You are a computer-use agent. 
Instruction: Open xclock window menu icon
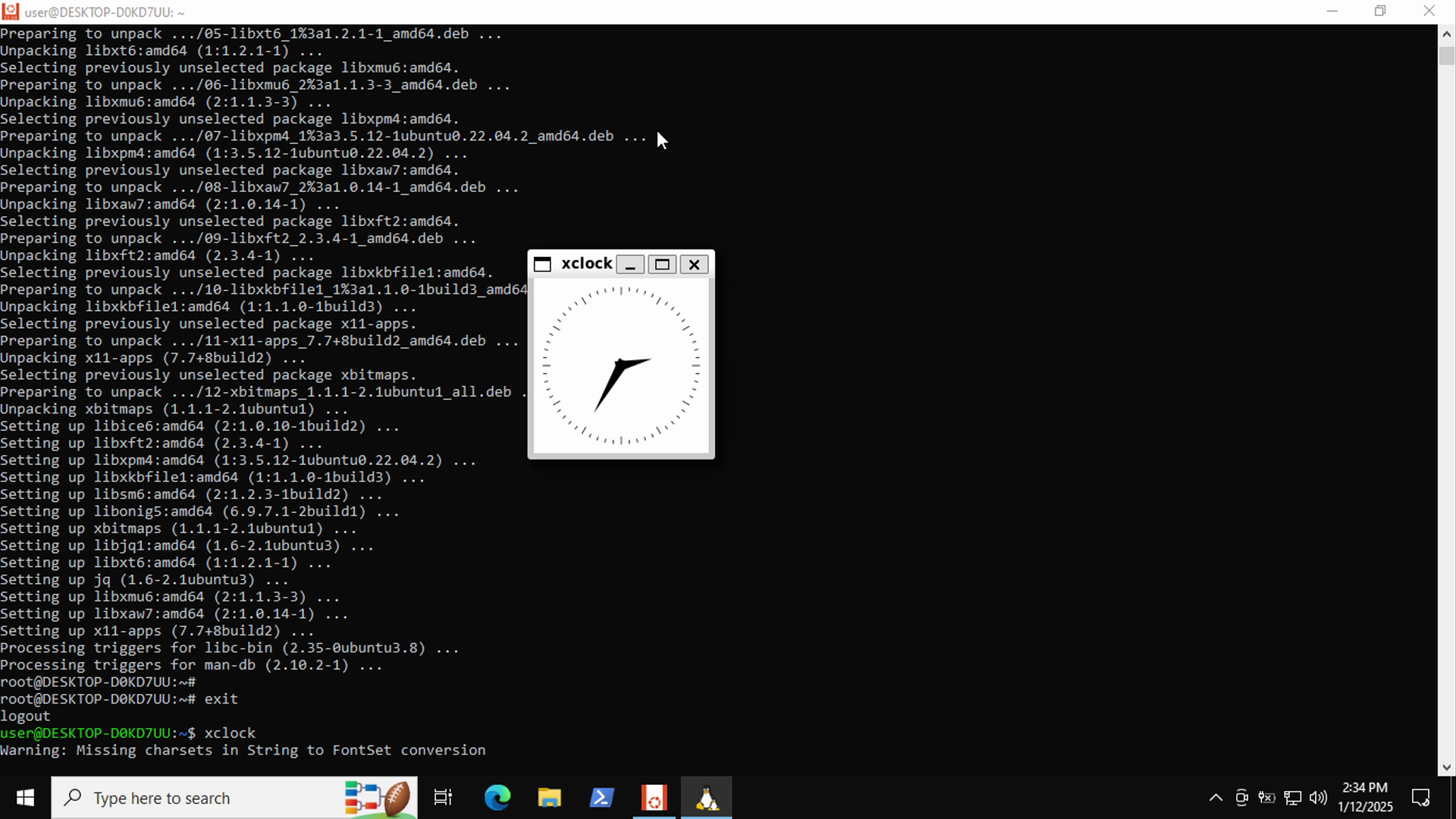pyautogui.click(x=542, y=264)
